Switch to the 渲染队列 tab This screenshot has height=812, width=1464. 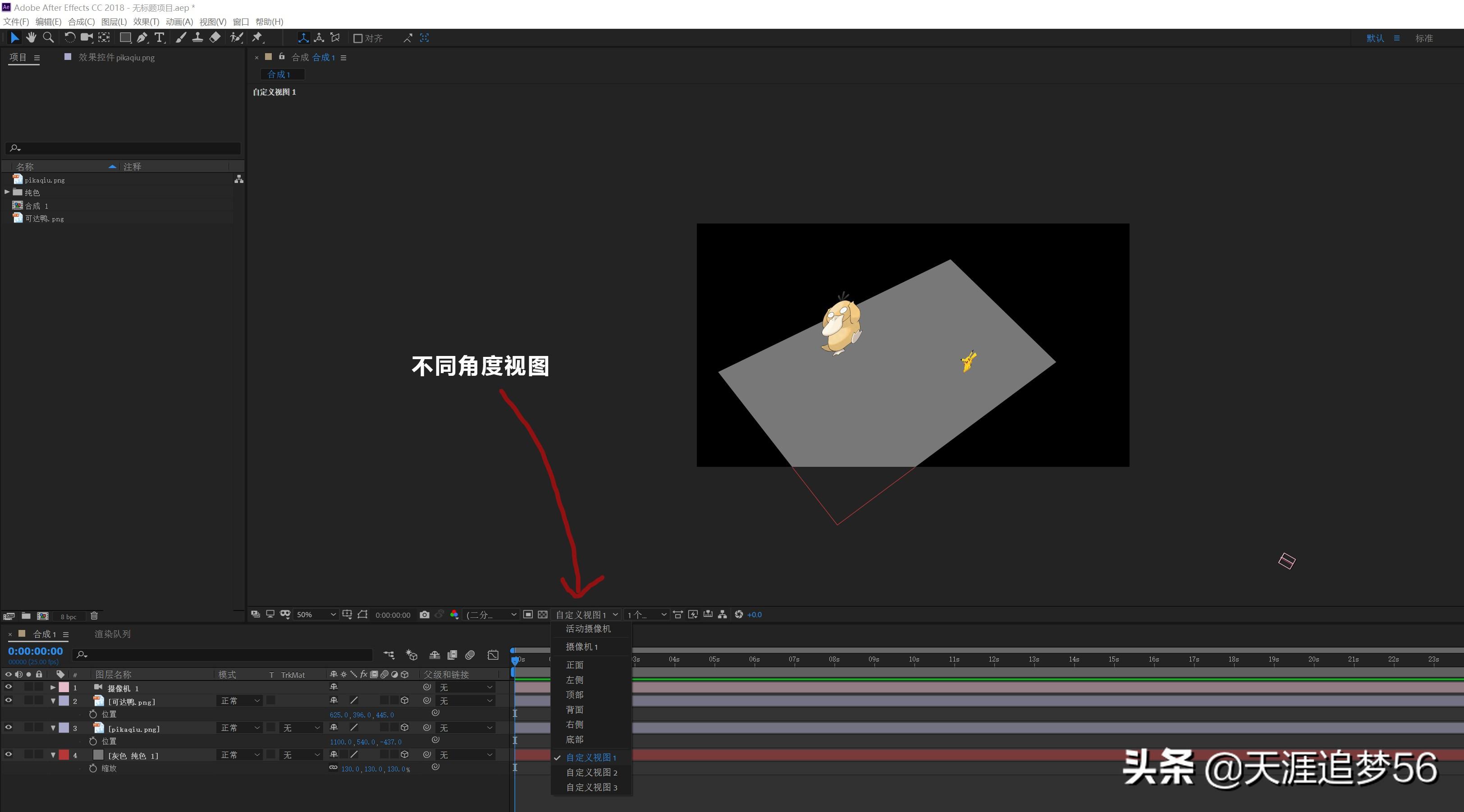112,634
